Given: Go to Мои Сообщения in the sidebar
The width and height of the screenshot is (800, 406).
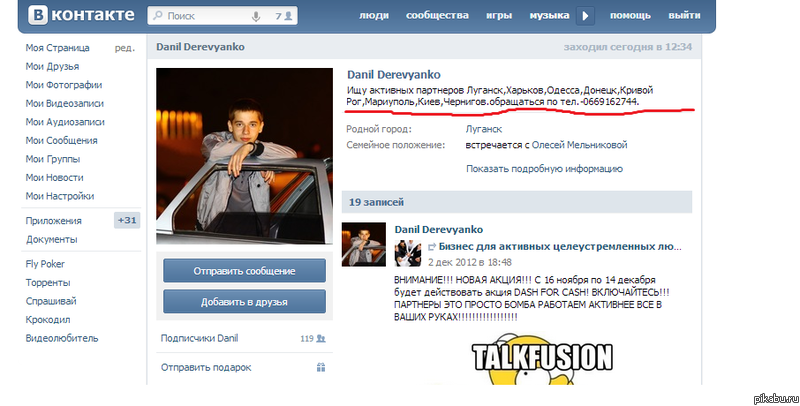Looking at the screenshot, I should (62, 141).
